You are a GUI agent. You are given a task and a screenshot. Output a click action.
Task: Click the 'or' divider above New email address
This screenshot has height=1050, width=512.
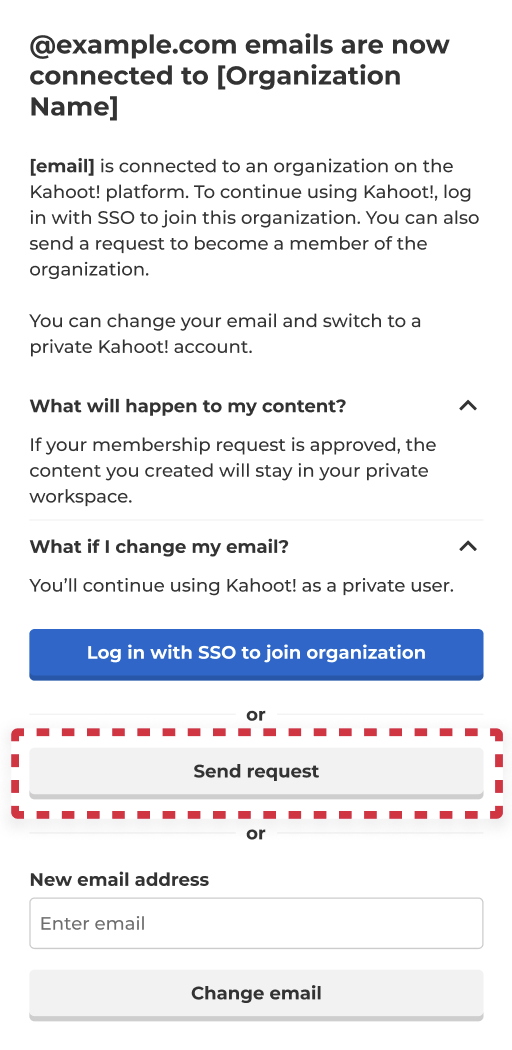tap(256, 833)
